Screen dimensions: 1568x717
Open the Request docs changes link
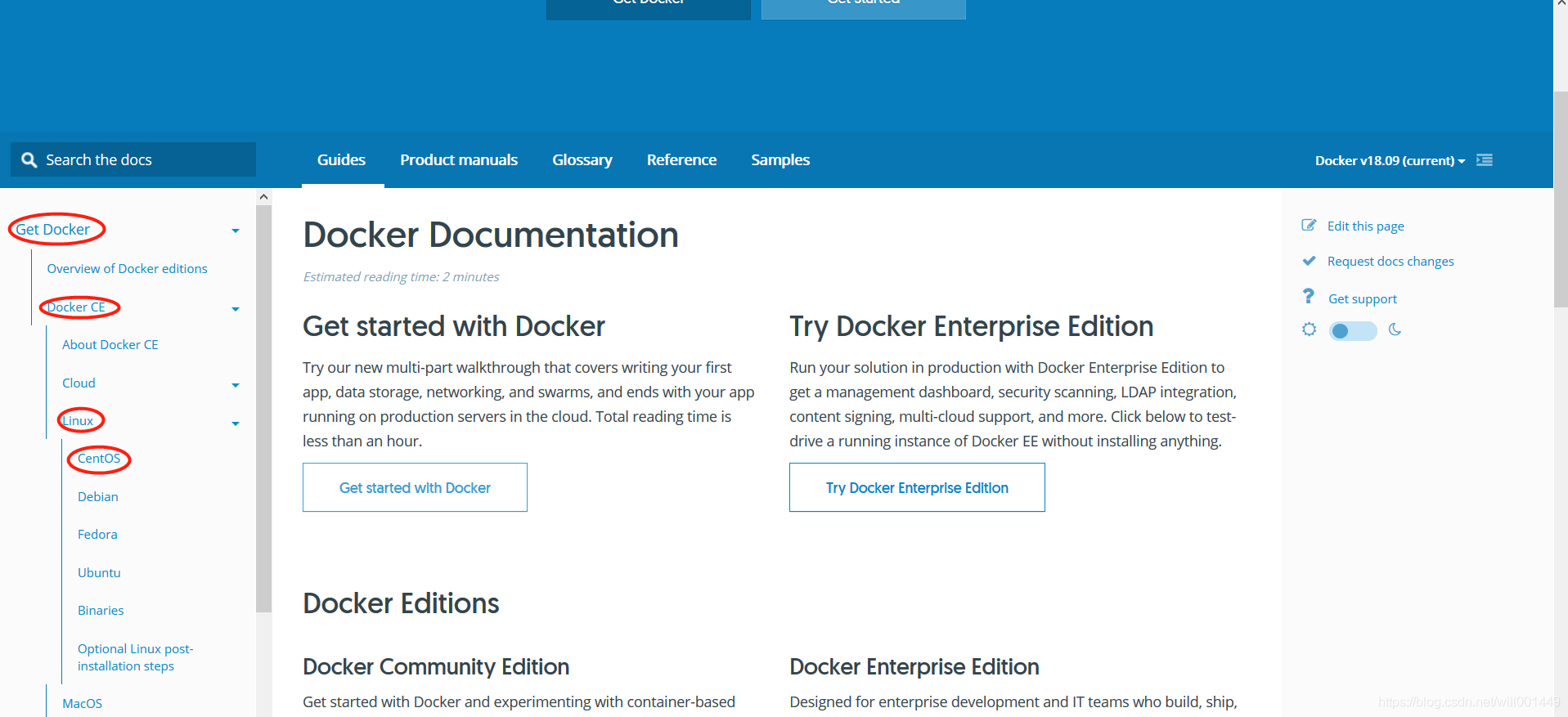coord(1391,261)
